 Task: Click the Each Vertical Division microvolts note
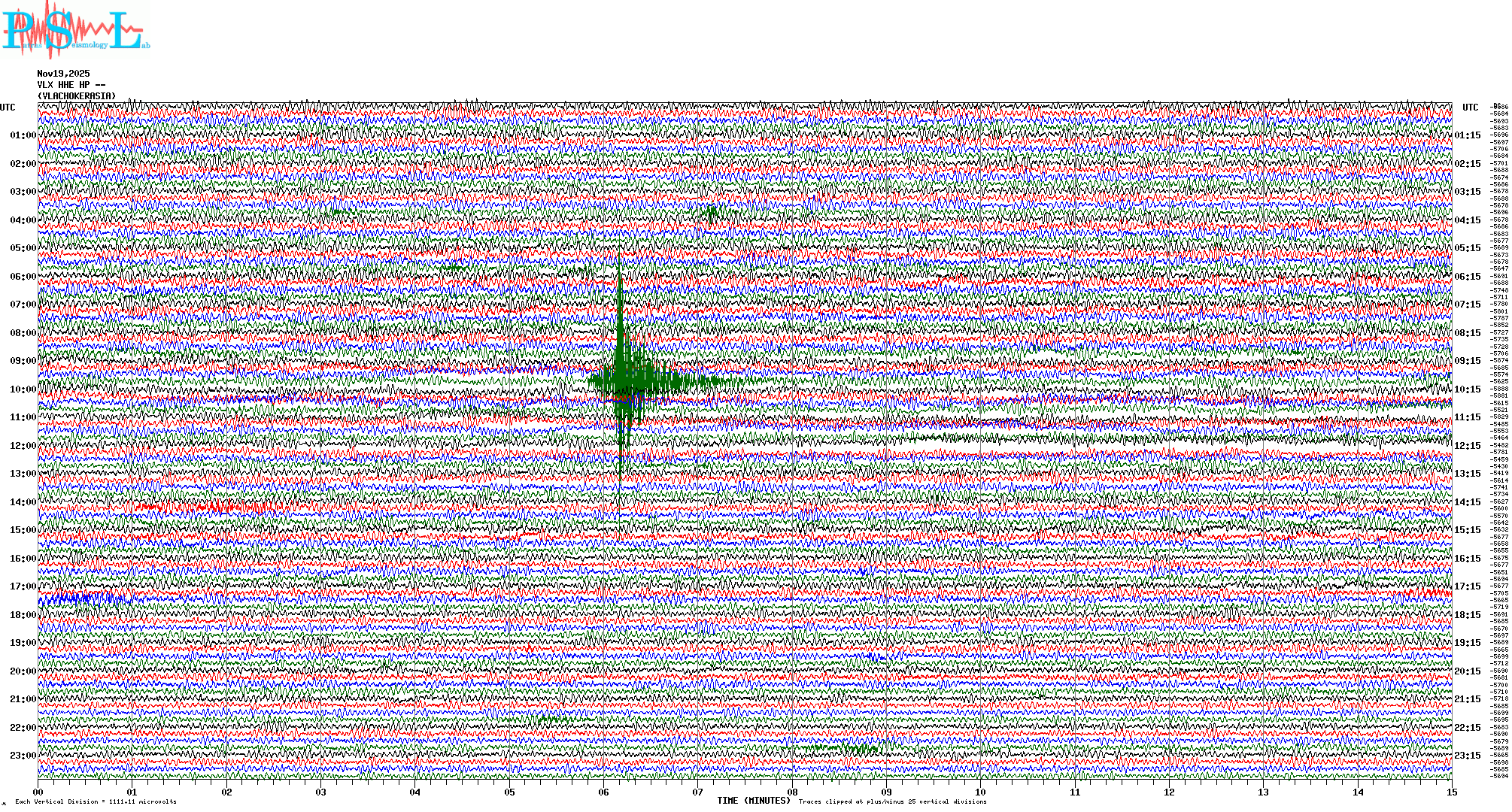96,801
